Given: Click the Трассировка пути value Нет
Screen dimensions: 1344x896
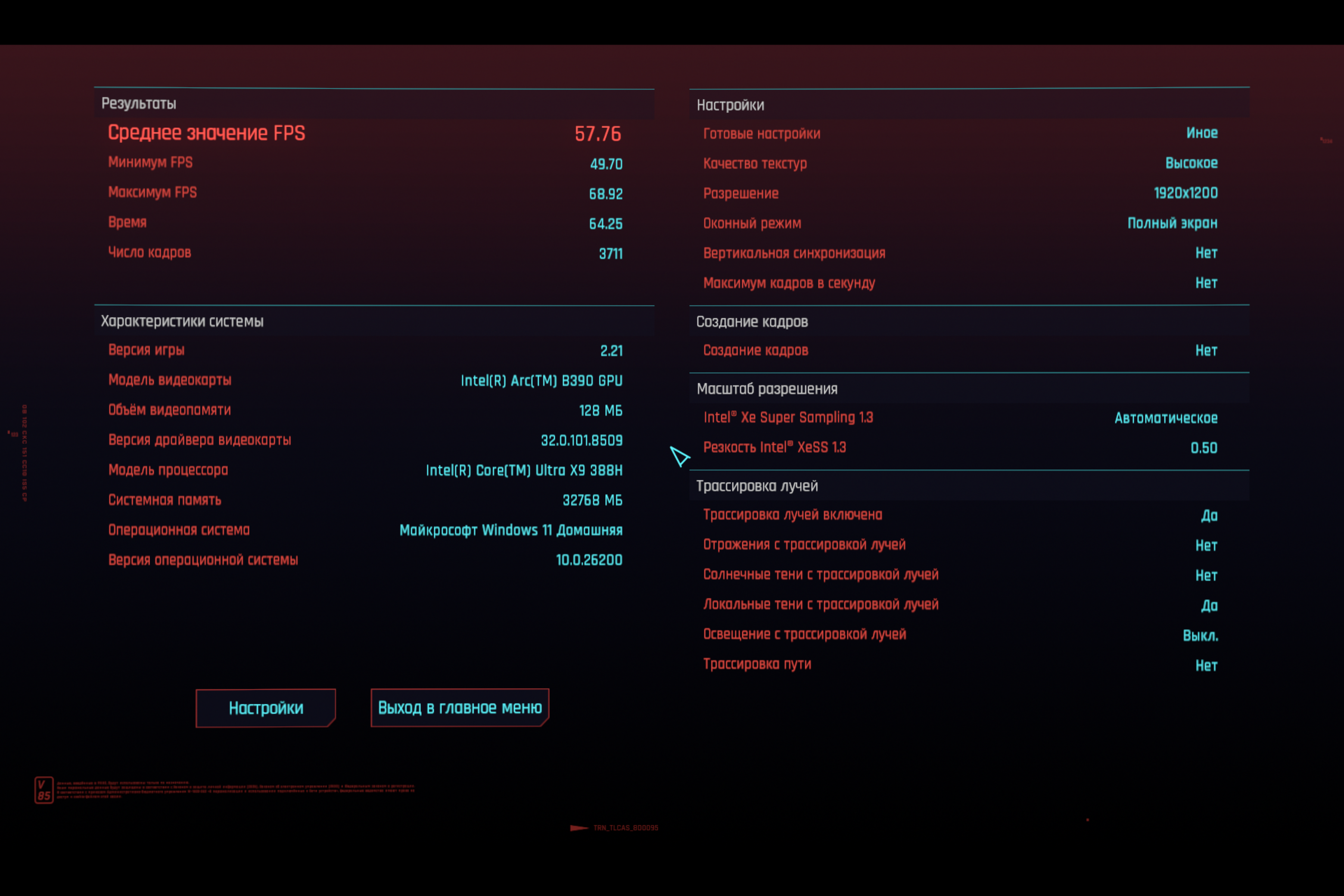Looking at the screenshot, I should [x=1206, y=665].
